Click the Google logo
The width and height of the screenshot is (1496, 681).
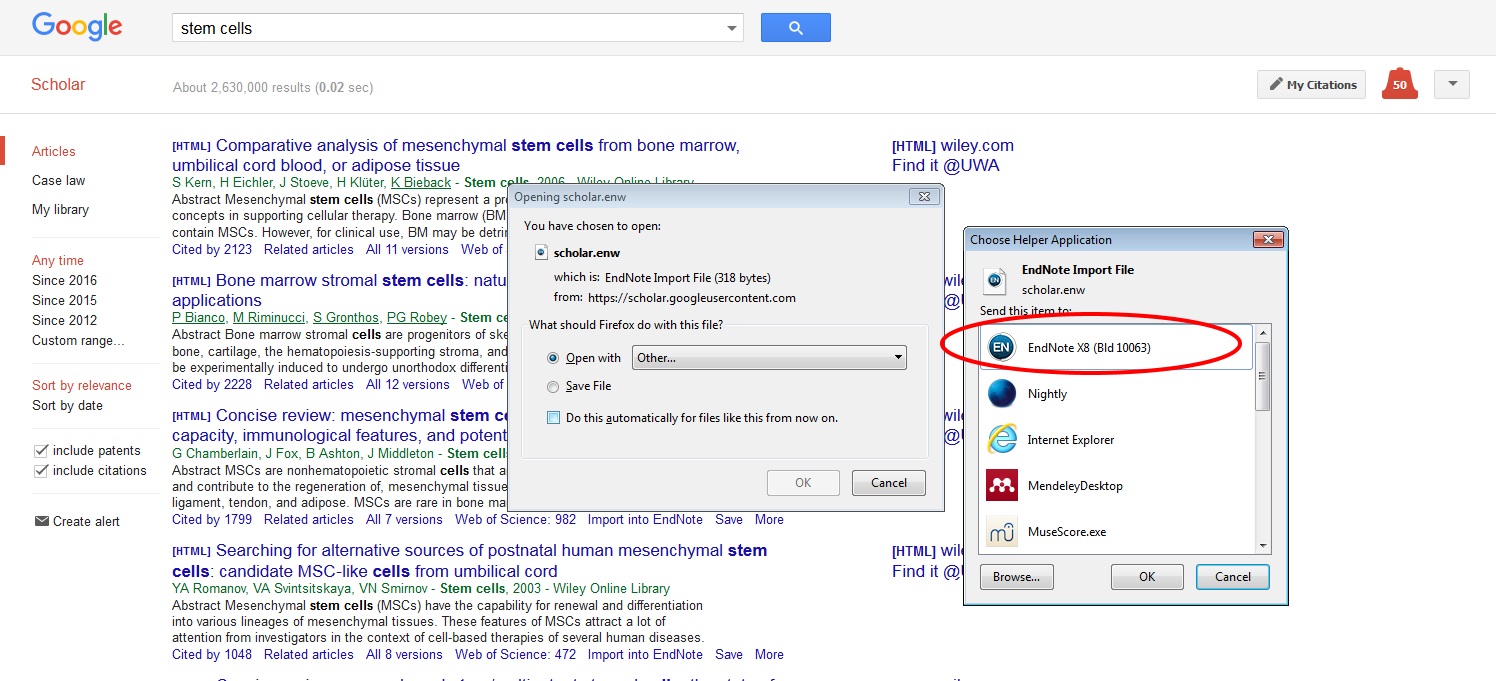tap(77, 27)
